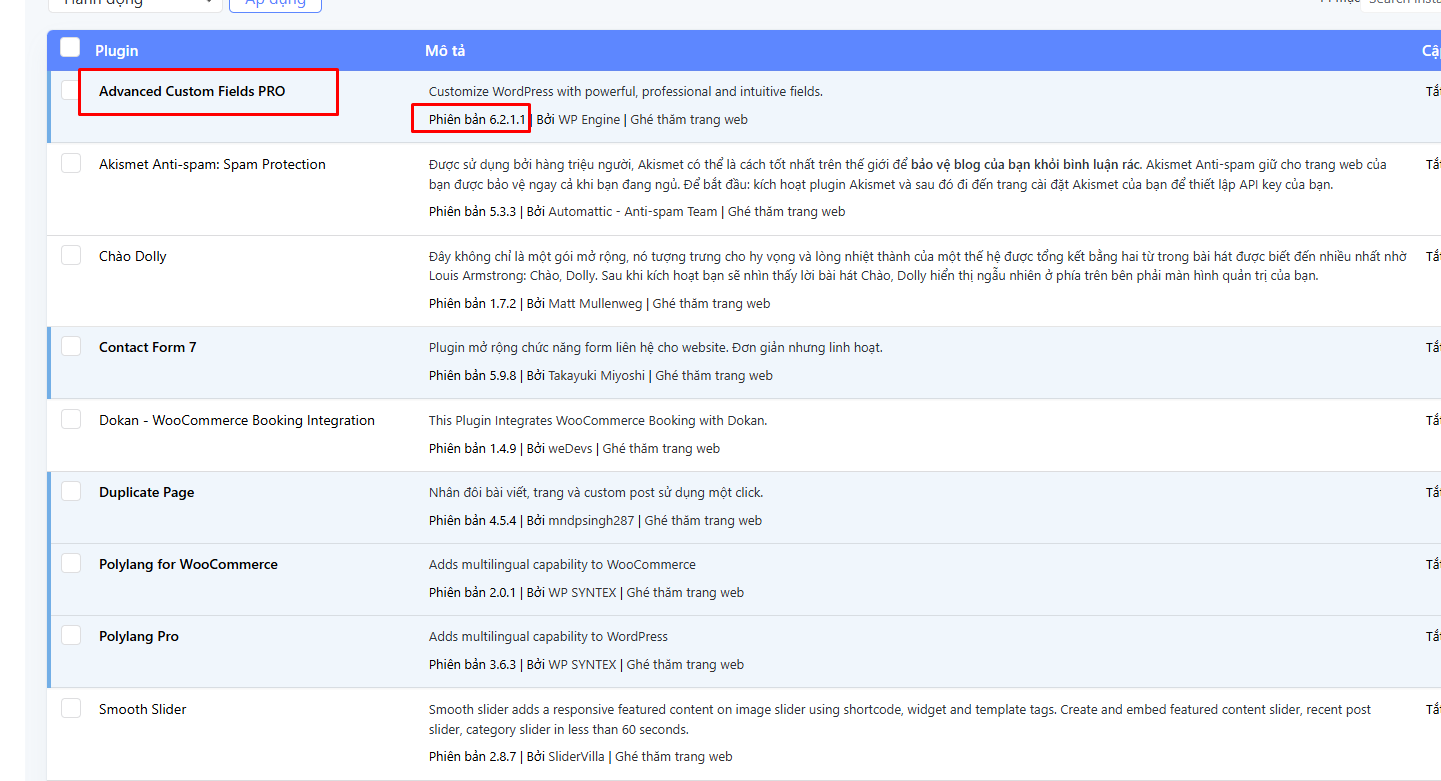Screen dimensions: 1441x781
Task: Click the Phiên bản 4.5.4 version text
Action: pyautogui.click(x=472, y=521)
